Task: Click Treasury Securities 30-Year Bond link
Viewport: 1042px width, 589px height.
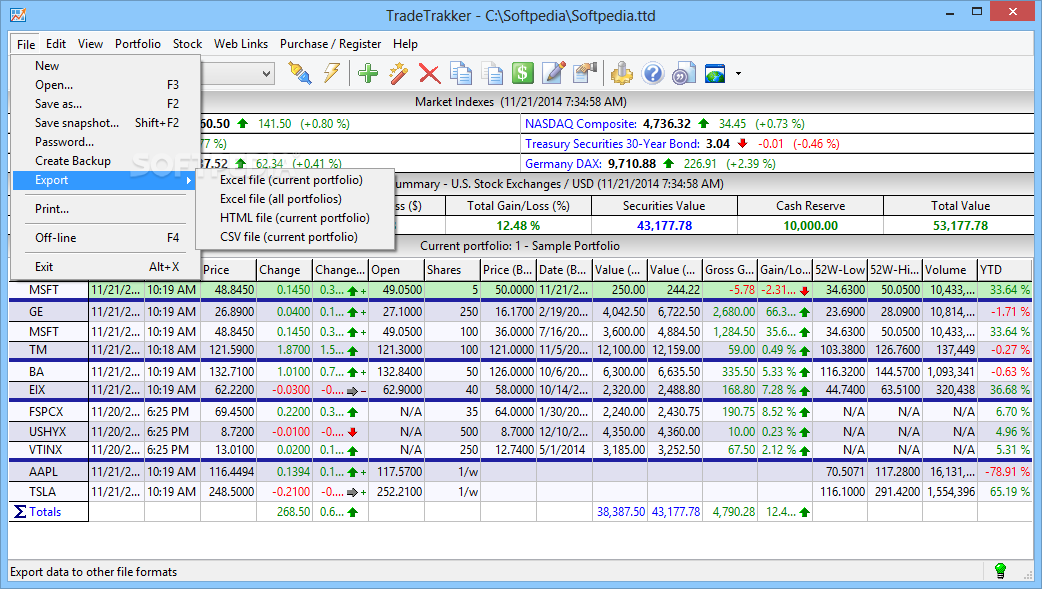Action: click(x=612, y=144)
